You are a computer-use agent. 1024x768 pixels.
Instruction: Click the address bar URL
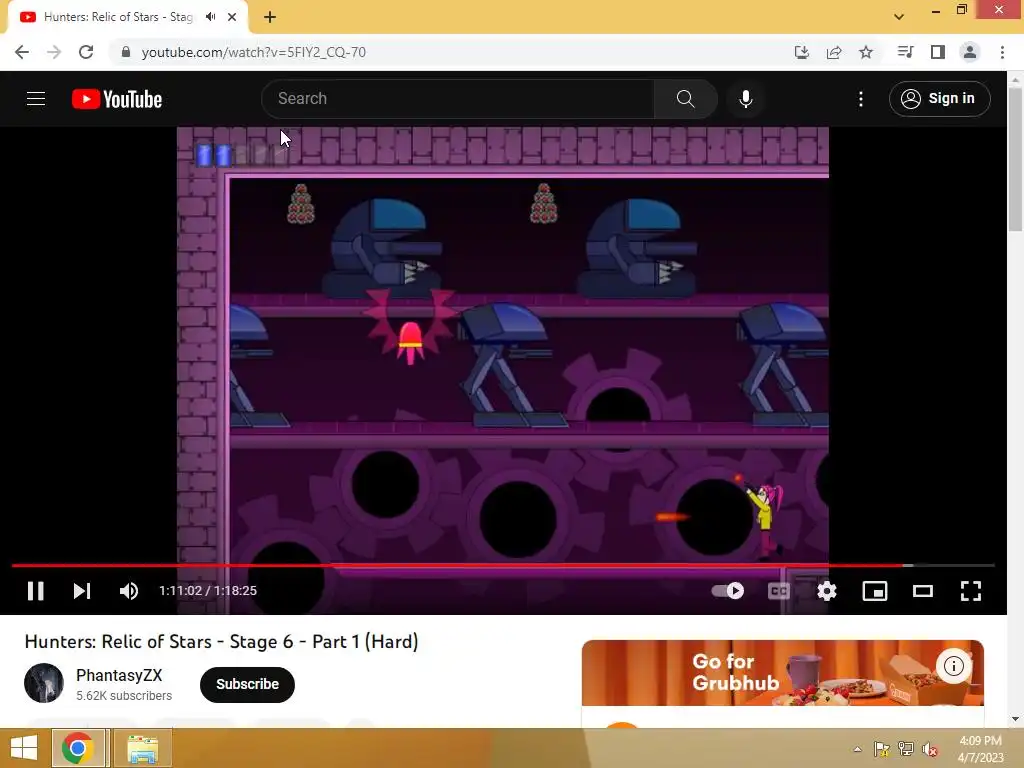pos(253,52)
